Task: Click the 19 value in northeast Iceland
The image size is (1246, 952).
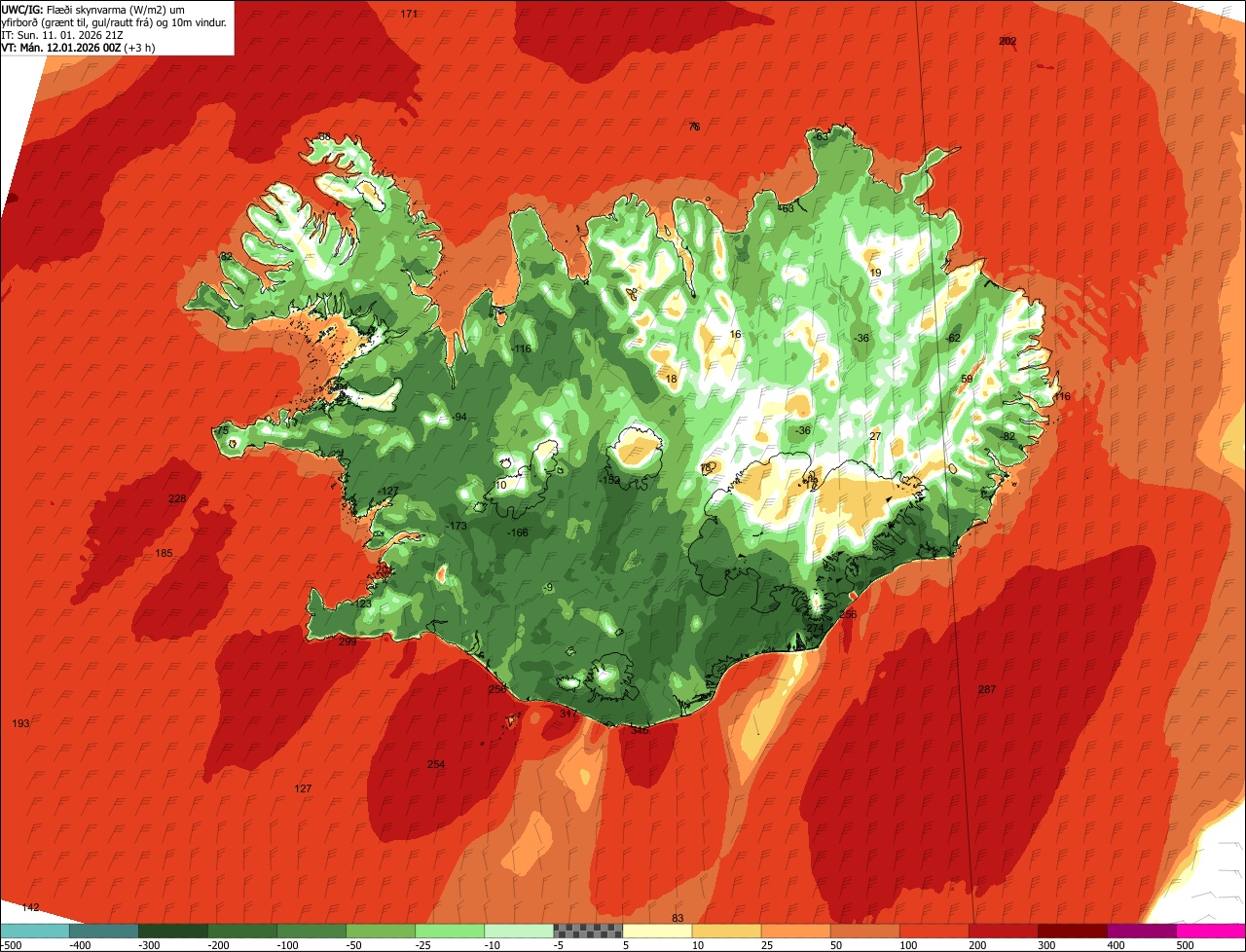Action: pos(875,273)
